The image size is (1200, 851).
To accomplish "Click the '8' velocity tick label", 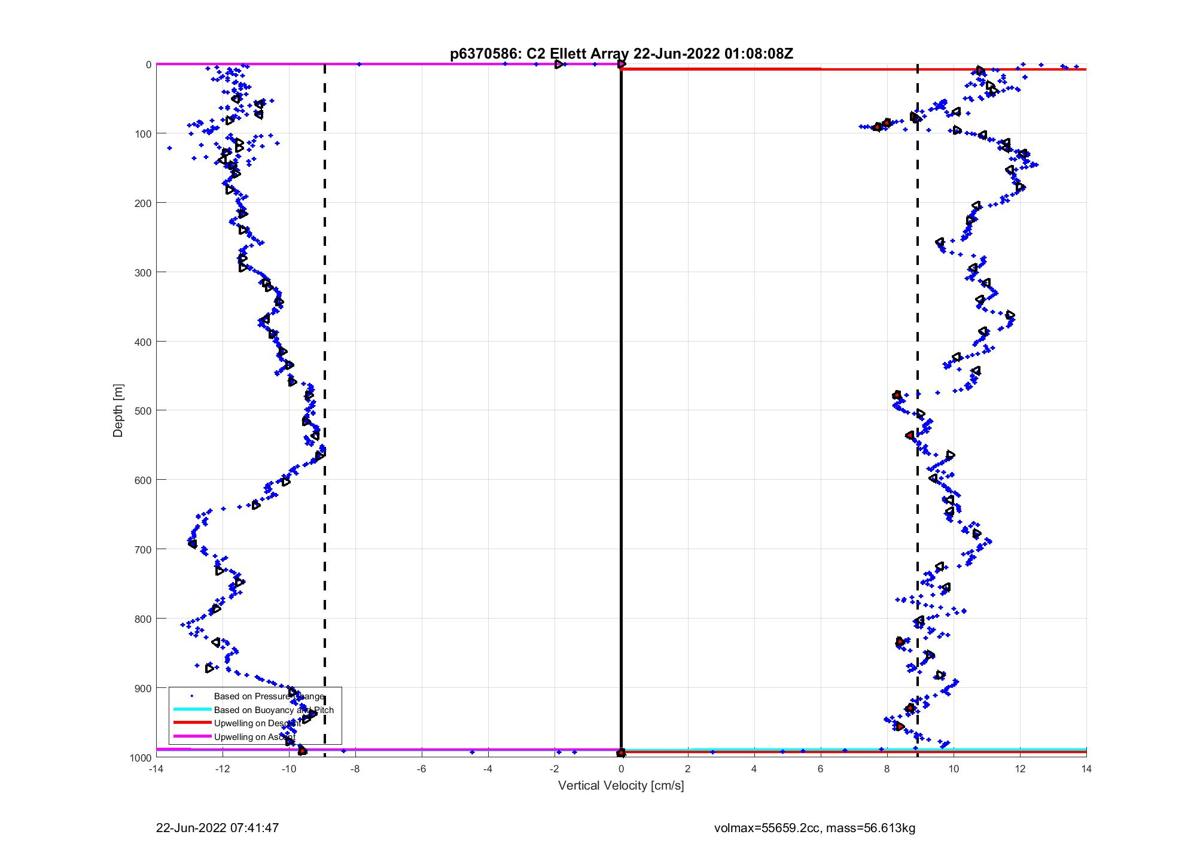I will click(x=887, y=769).
